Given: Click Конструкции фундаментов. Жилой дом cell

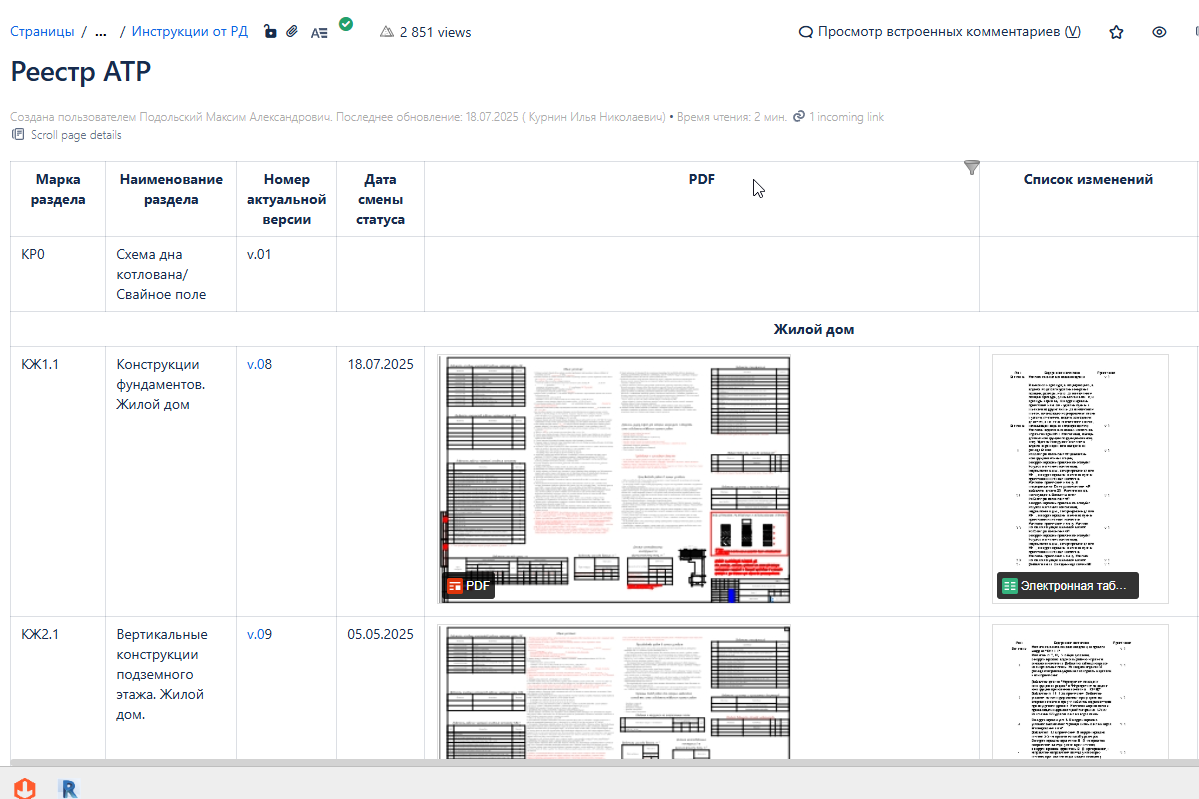Looking at the screenshot, I should 171,481.
